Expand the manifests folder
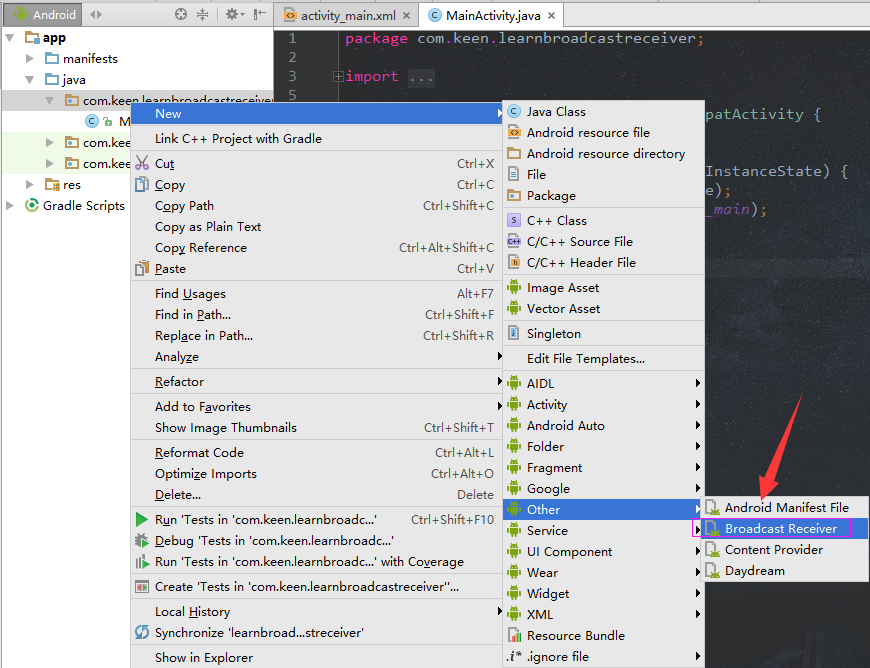This screenshot has width=870, height=668. 30,58
